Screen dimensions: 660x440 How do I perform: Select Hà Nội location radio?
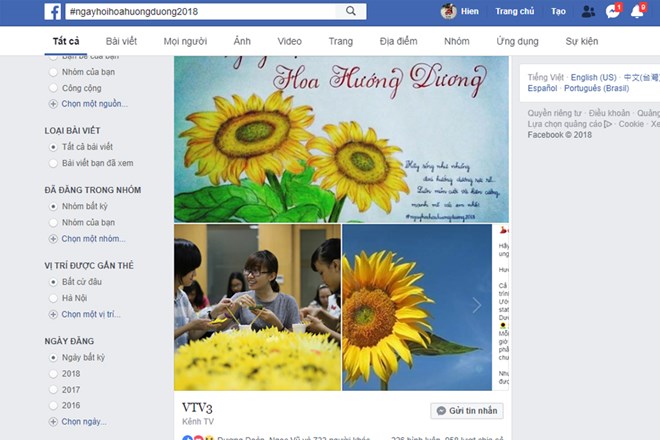point(53,298)
